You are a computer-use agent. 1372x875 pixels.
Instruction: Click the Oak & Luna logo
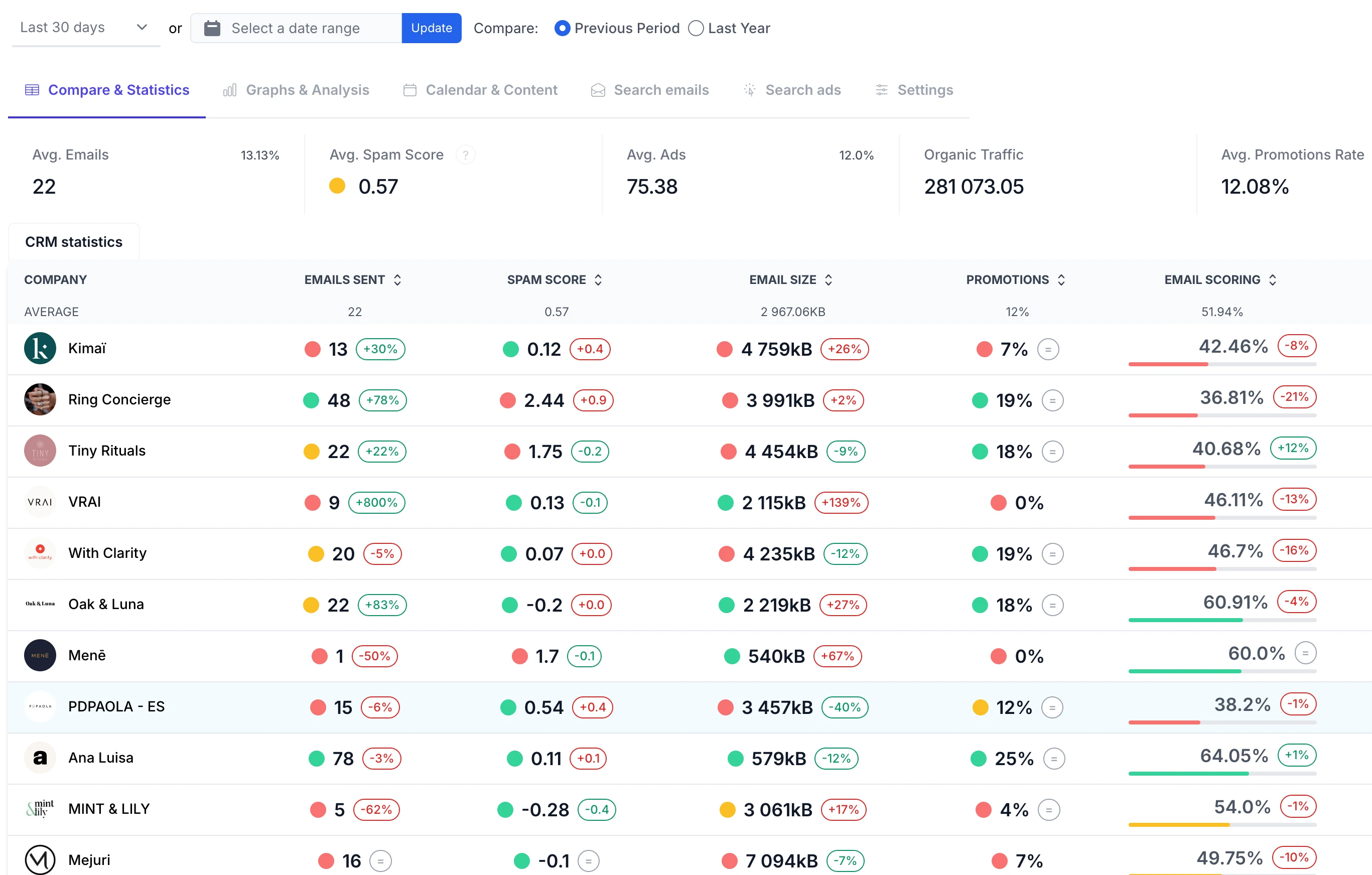[x=40, y=604]
